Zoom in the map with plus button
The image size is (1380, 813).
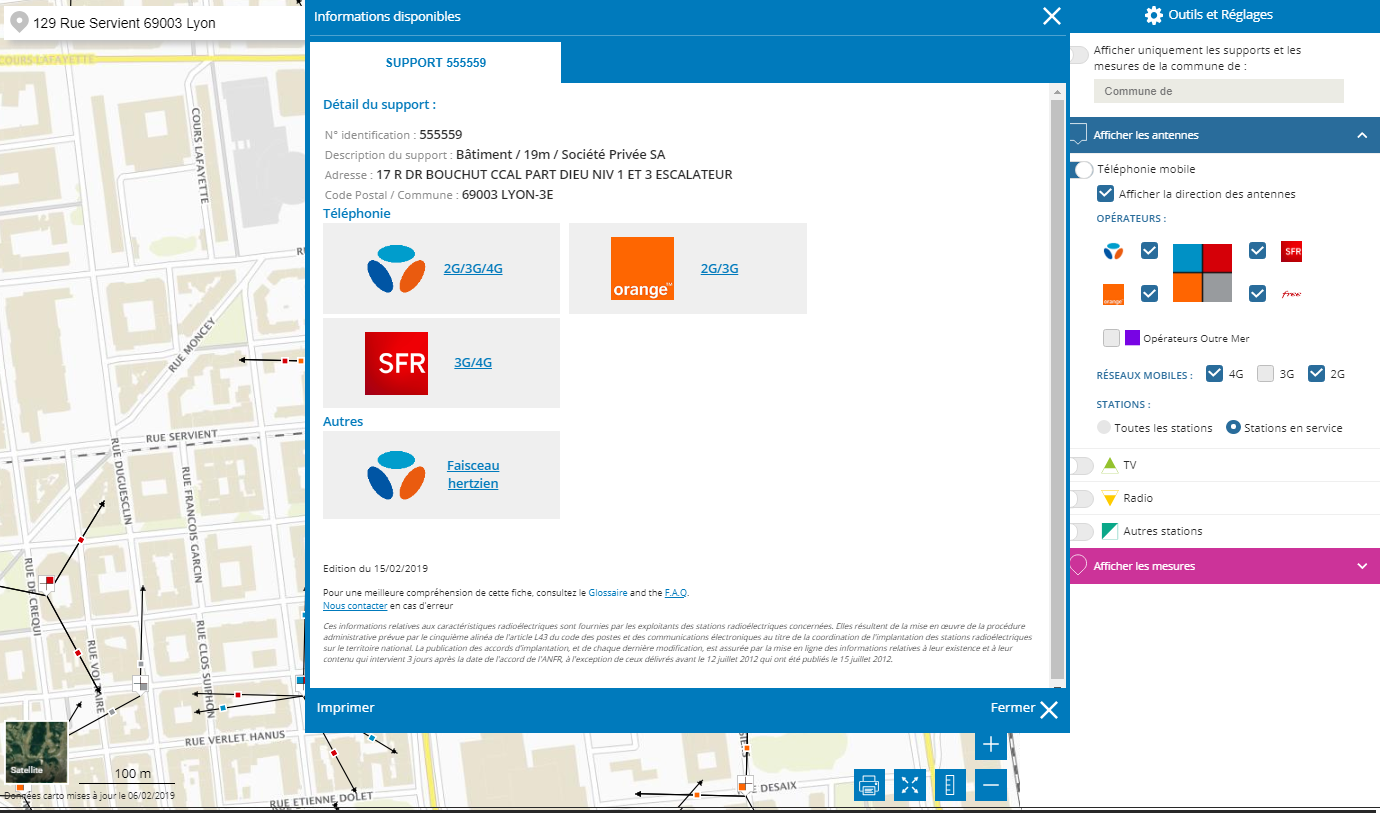[991, 745]
